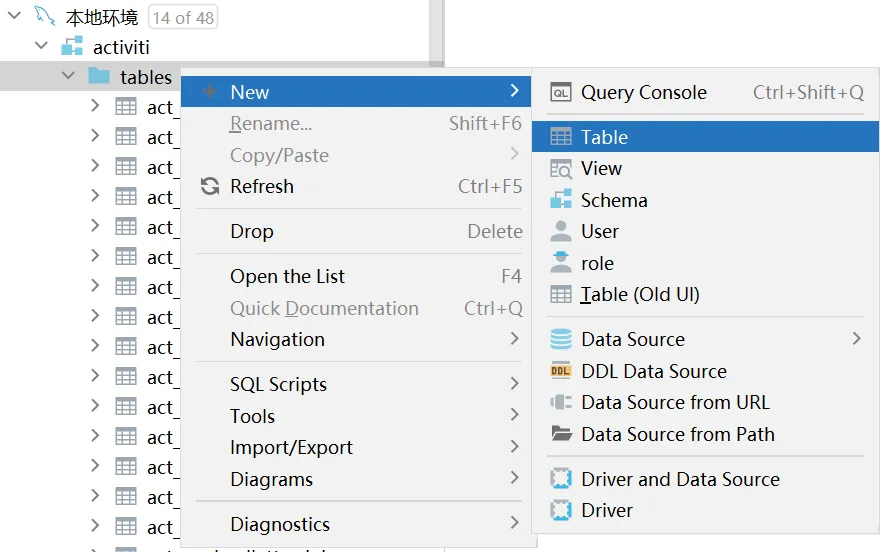
Task: Click the View icon in submenu
Action: coord(561,169)
